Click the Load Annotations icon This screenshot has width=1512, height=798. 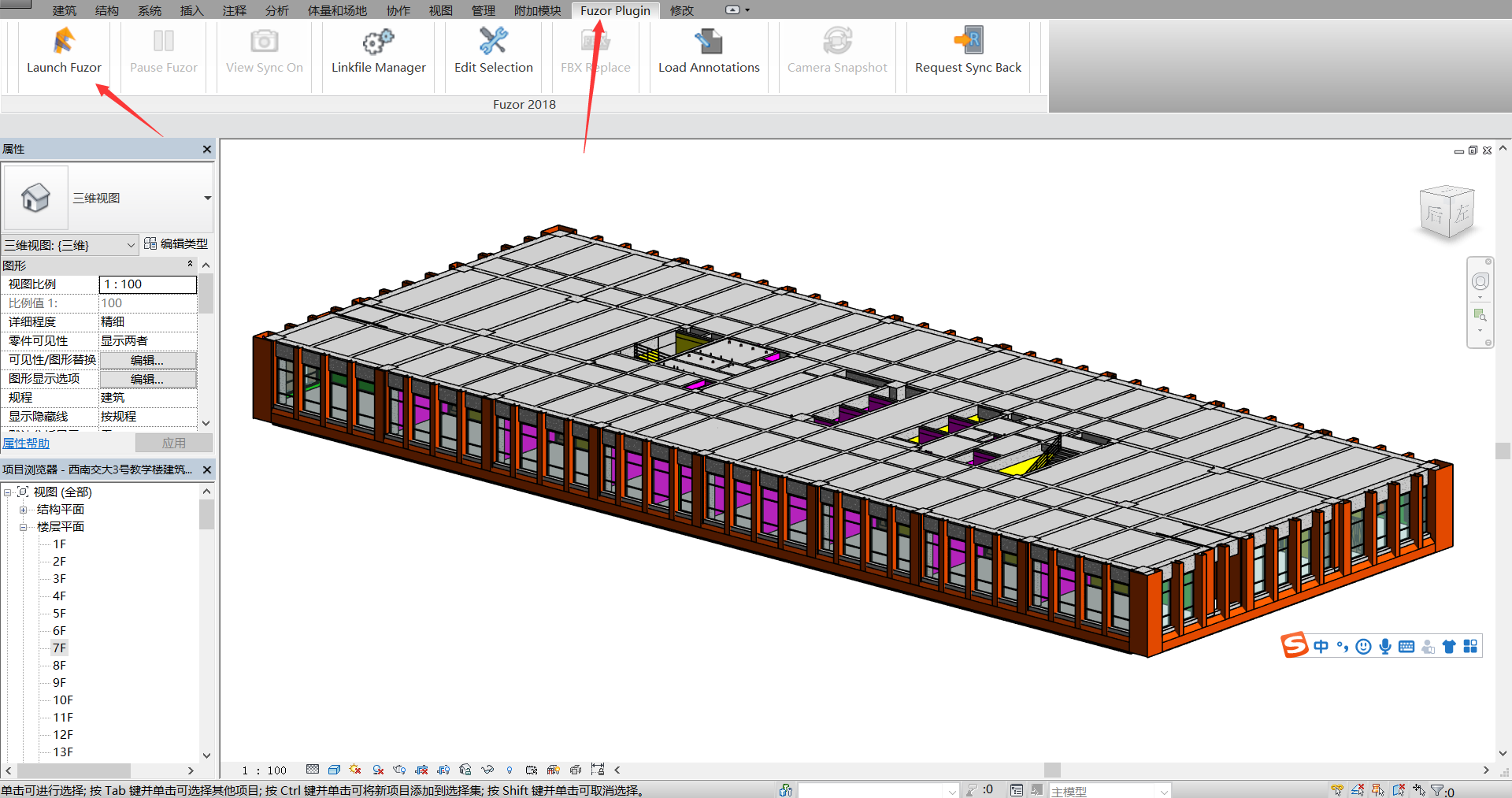[x=709, y=41]
